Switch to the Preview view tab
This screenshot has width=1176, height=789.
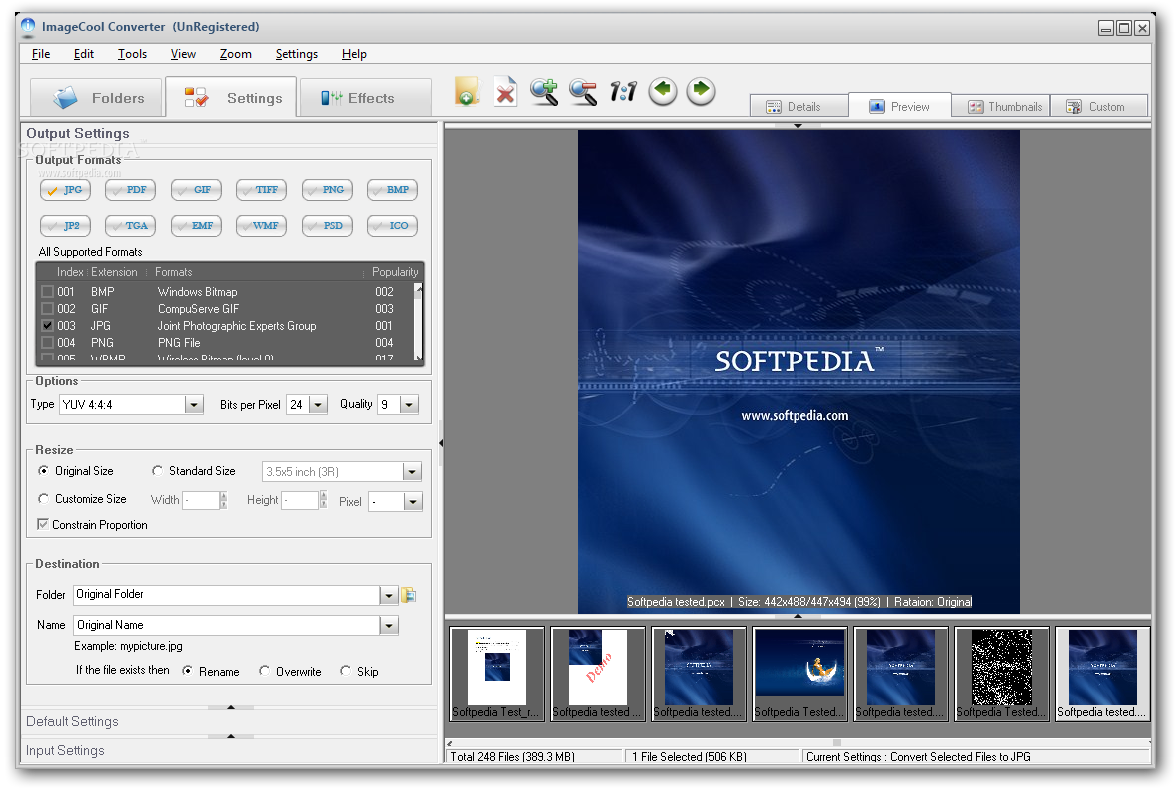900,106
